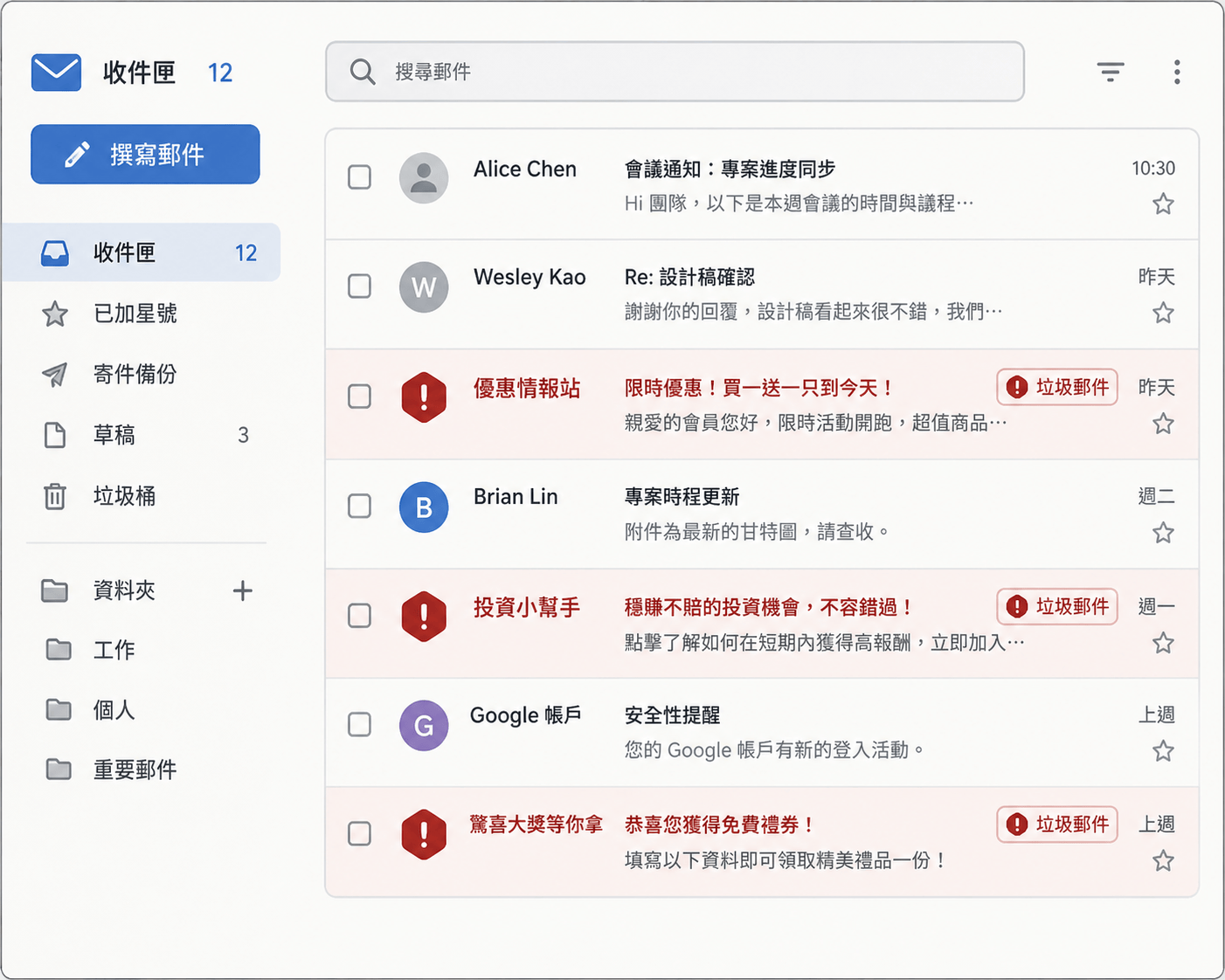Image resolution: width=1225 pixels, height=980 pixels.
Task: Click the 已加星號 star icon in sidebar
Action: pos(55,314)
